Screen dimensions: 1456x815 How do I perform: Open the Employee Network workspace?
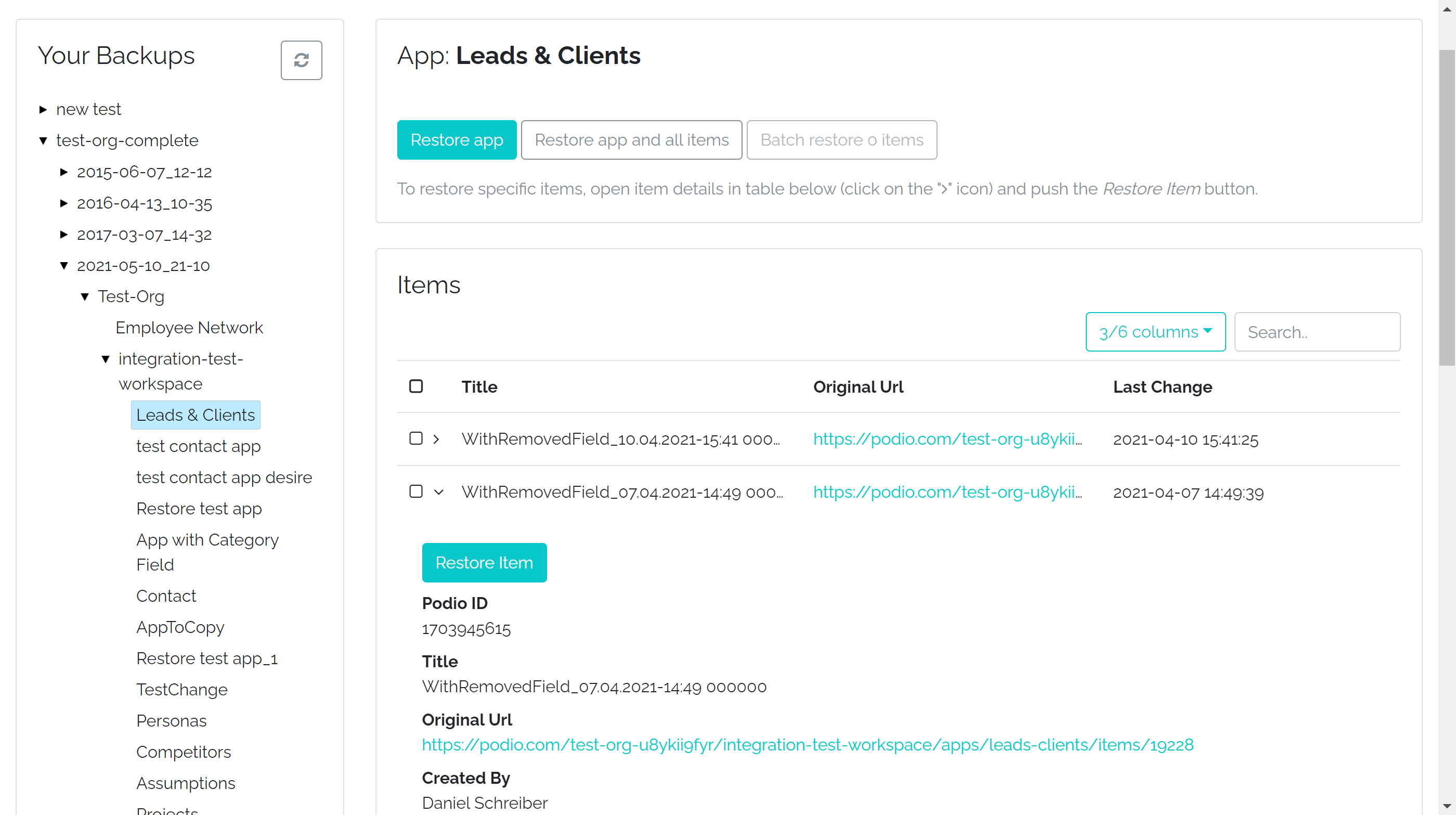click(x=189, y=328)
